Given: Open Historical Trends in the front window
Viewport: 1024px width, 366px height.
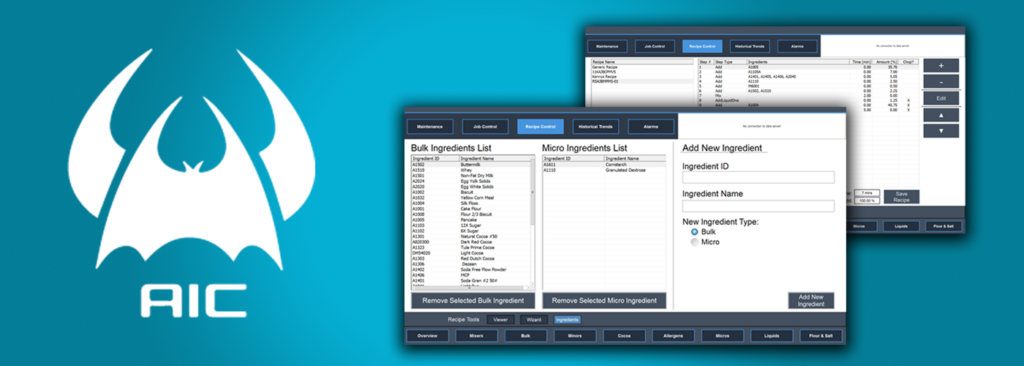Looking at the screenshot, I should [596, 126].
